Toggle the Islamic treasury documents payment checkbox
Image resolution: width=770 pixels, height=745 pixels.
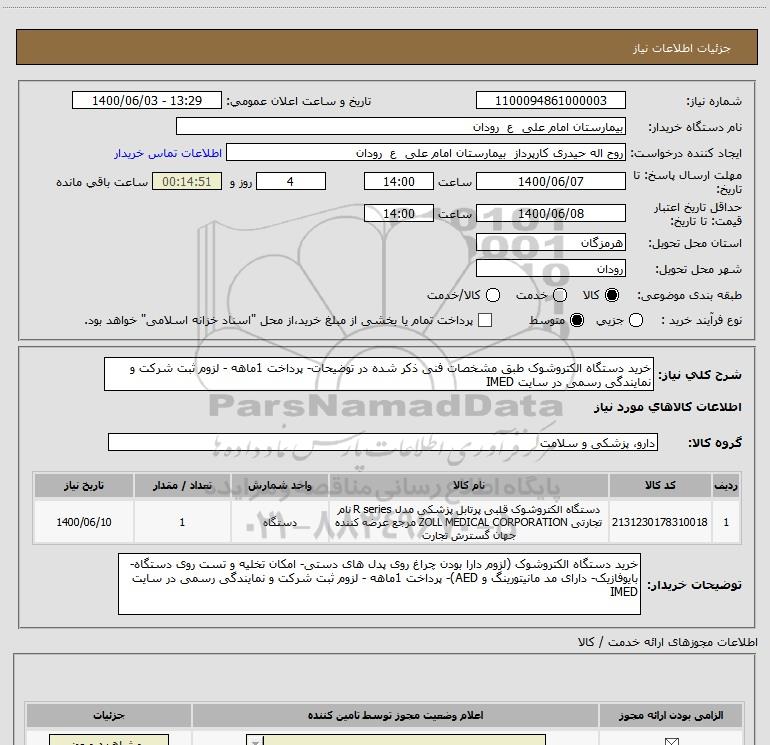[x=485, y=320]
